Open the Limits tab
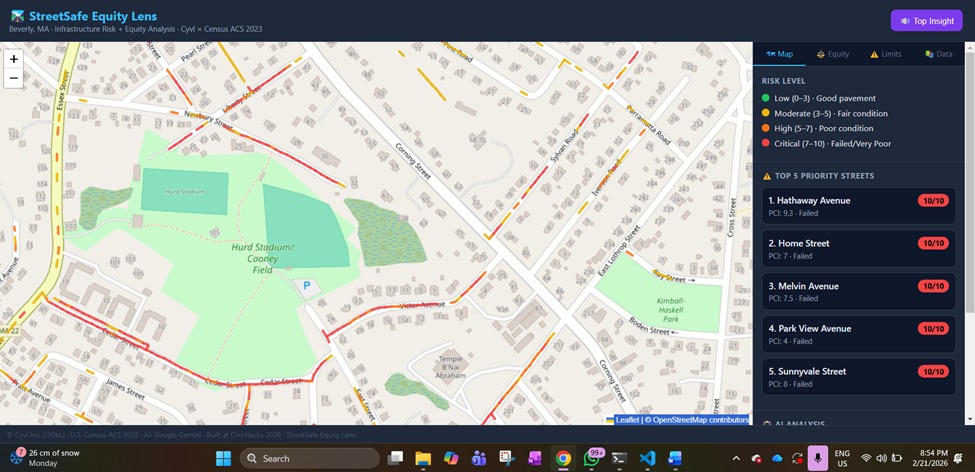The width and height of the screenshot is (975, 472). 885,54
